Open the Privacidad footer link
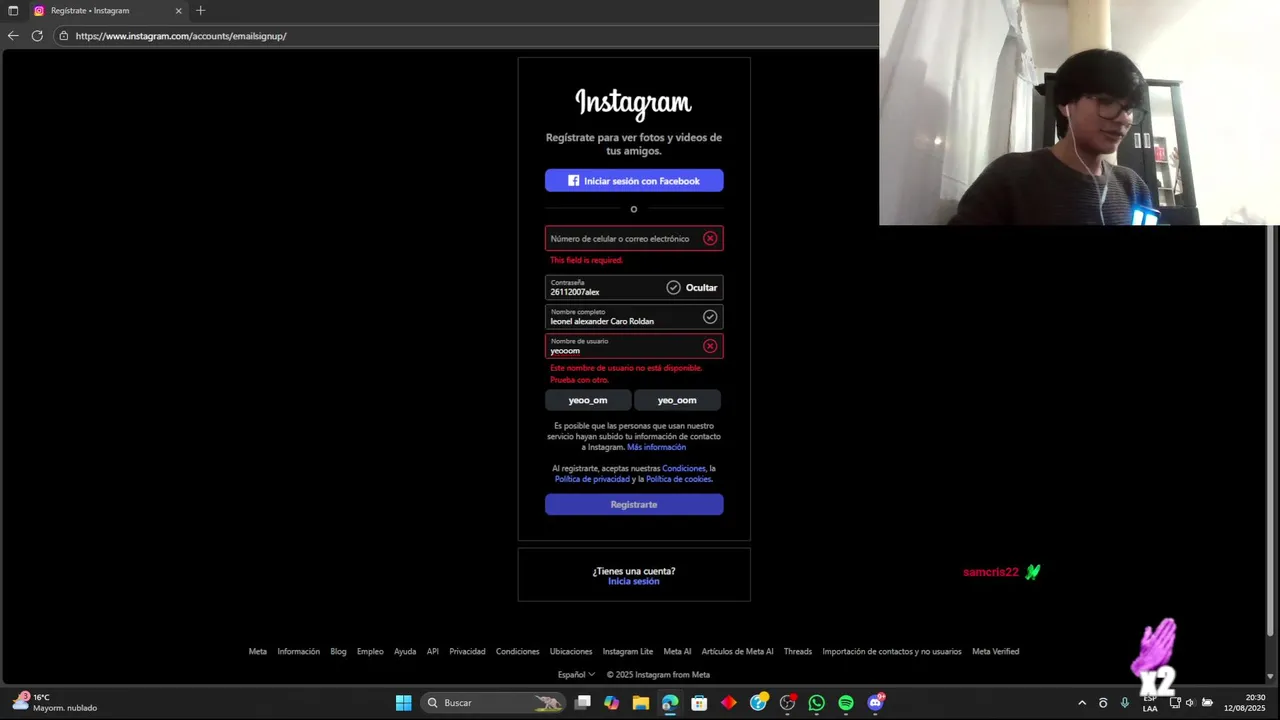The image size is (1280, 720). (x=467, y=652)
